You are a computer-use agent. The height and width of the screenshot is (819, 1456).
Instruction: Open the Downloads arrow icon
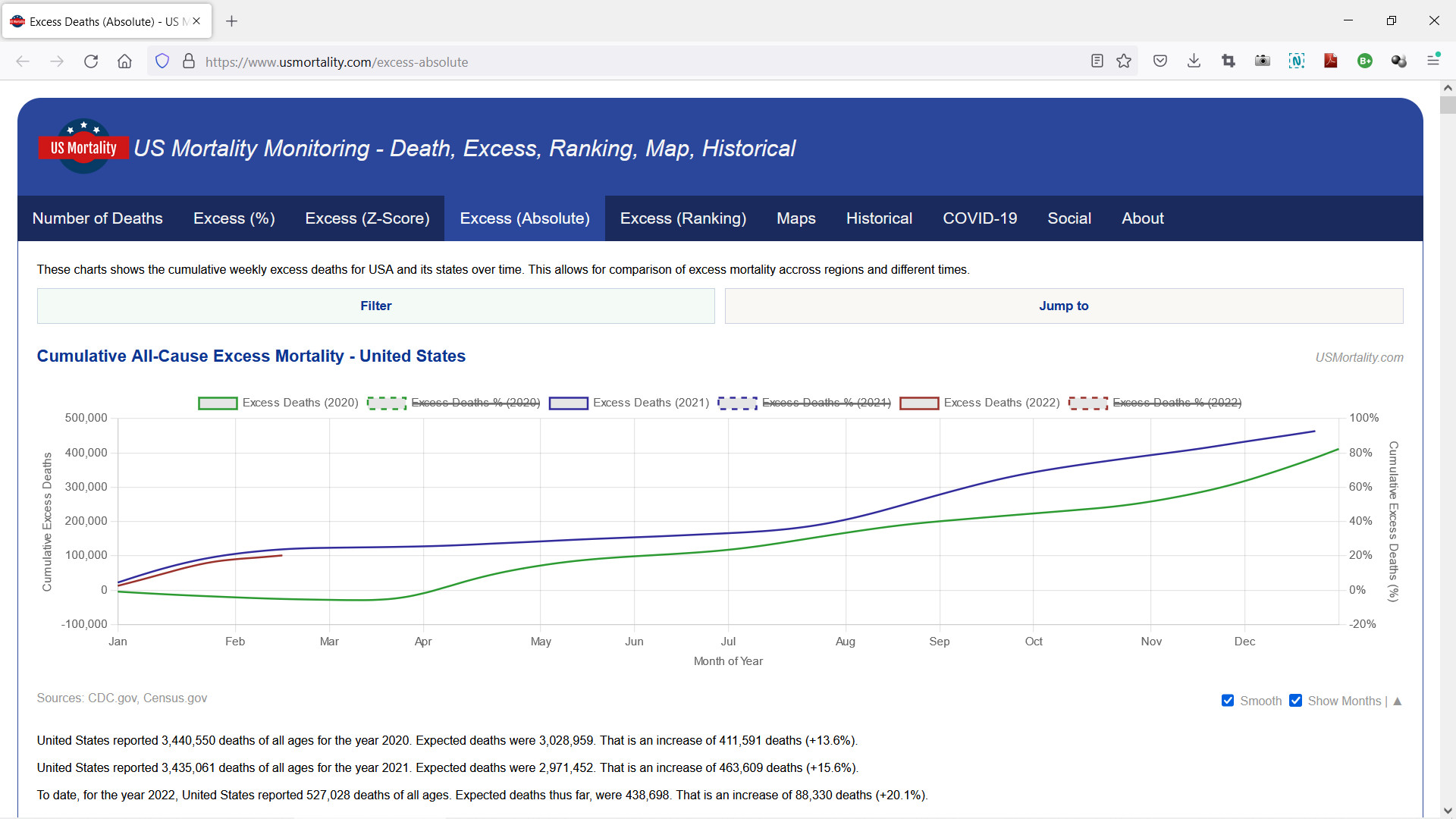[x=1194, y=61]
